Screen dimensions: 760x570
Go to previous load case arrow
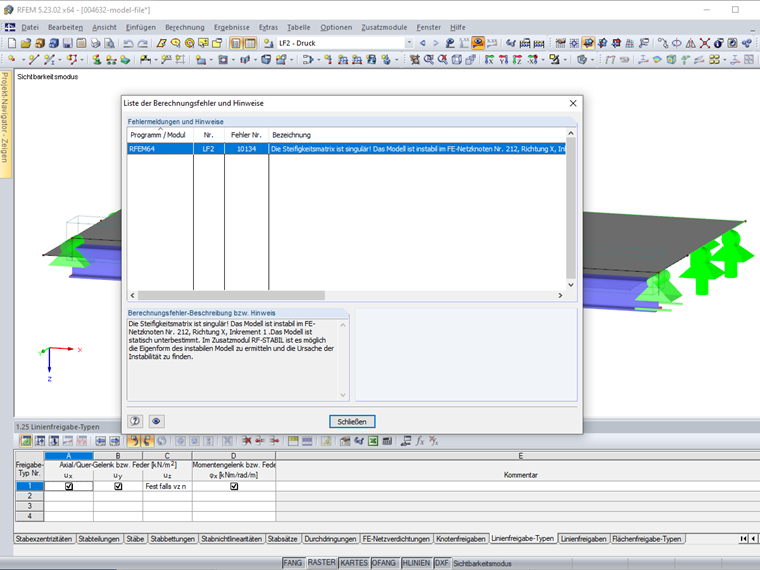pyautogui.click(x=423, y=43)
